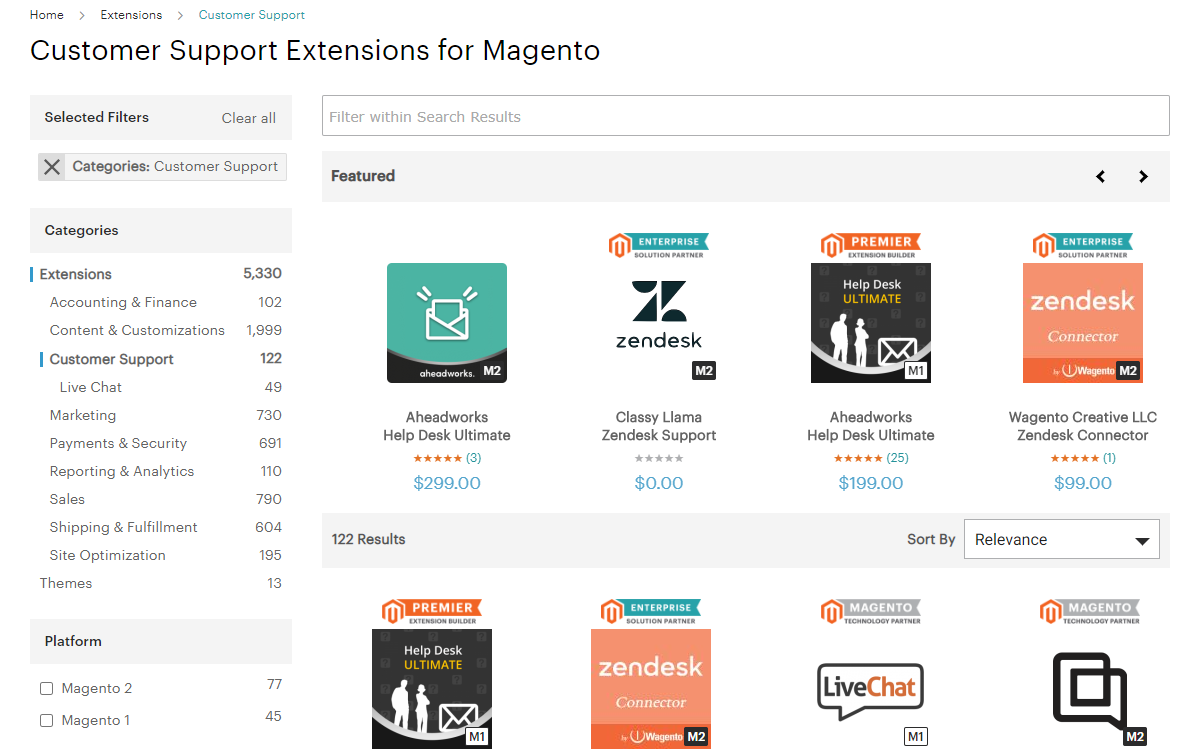Click the Categories filter heading
Image resolution: width=1197 pixels, height=754 pixels.
point(81,230)
